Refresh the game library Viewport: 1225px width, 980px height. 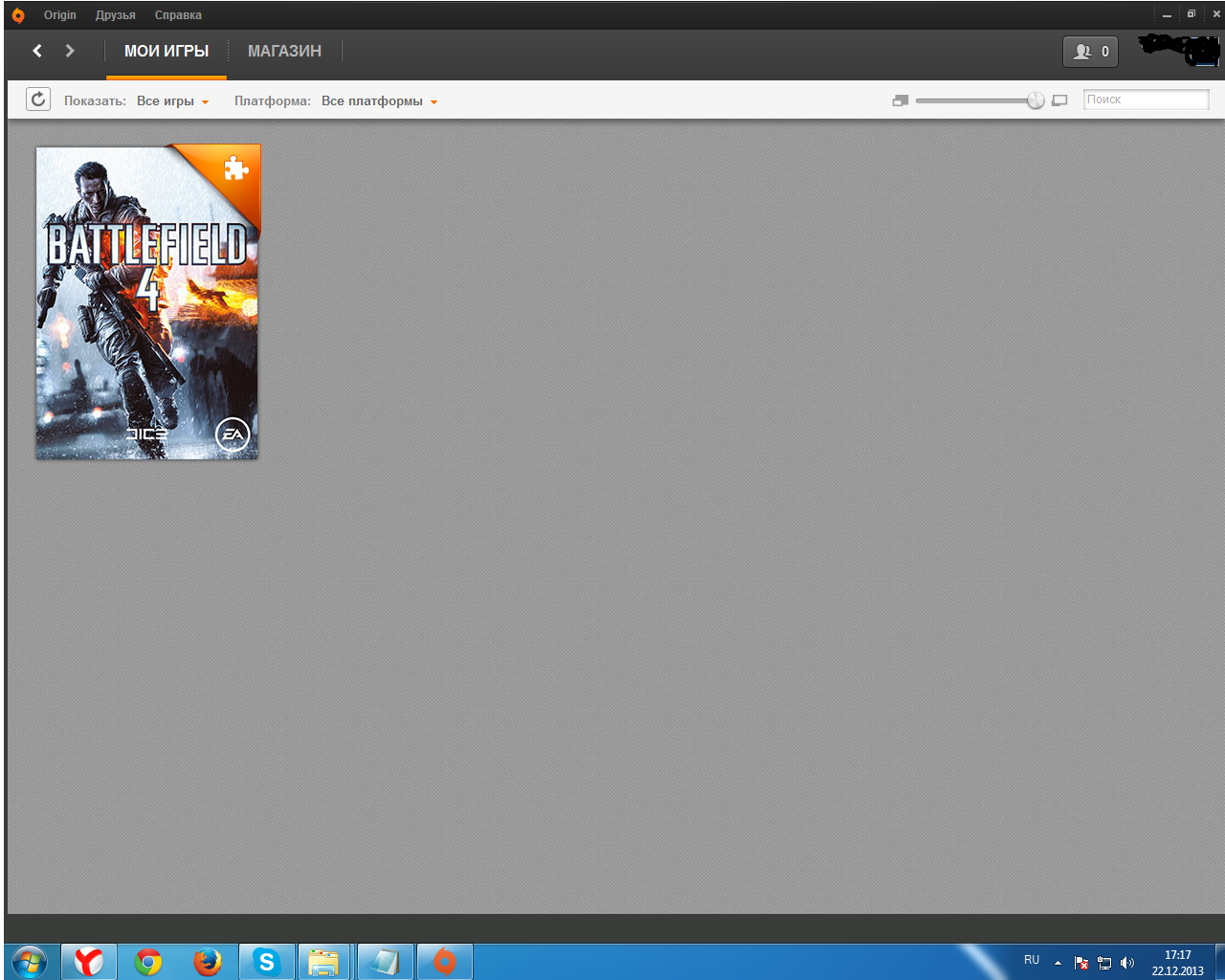[x=38, y=99]
